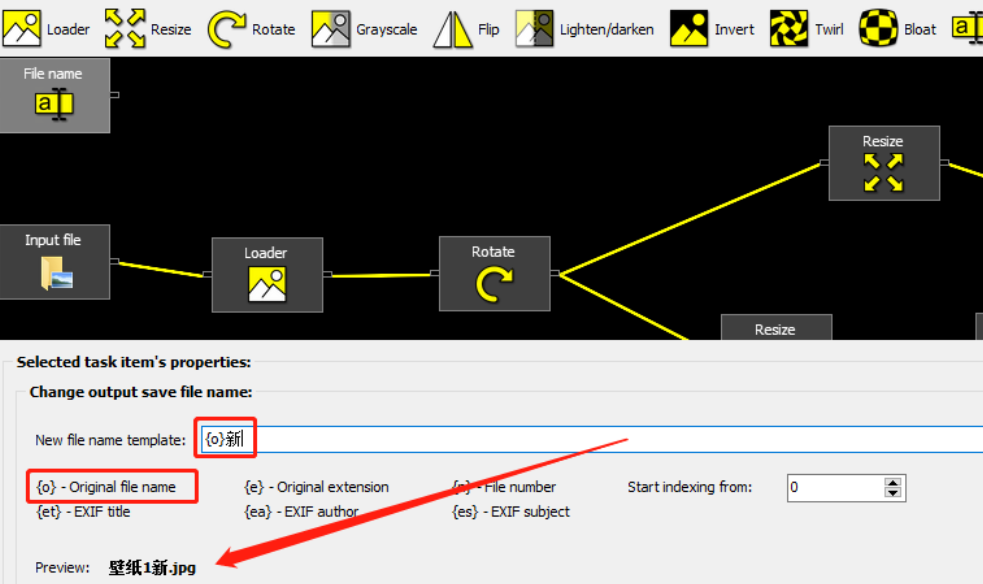
Task: Click the Change output save file name heading
Action: pyautogui.click(x=140, y=392)
